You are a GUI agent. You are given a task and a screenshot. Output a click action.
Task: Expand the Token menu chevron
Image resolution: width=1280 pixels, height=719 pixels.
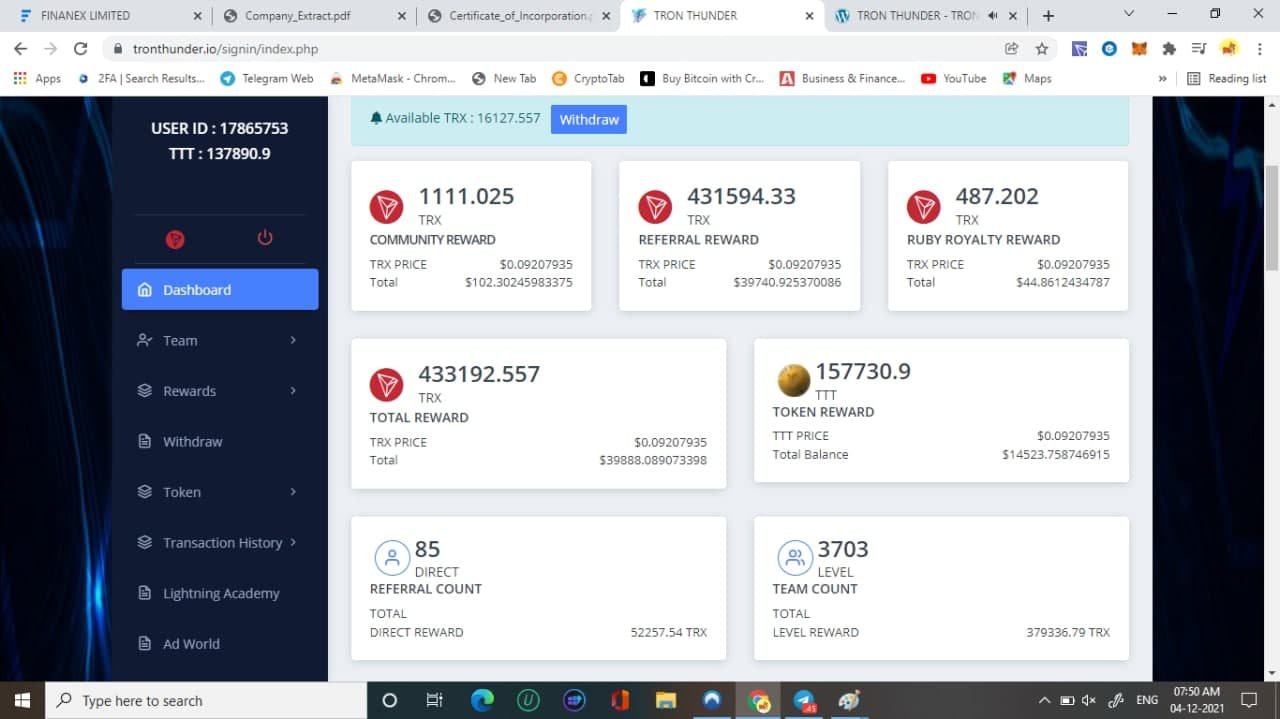click(x=293, y=492)
